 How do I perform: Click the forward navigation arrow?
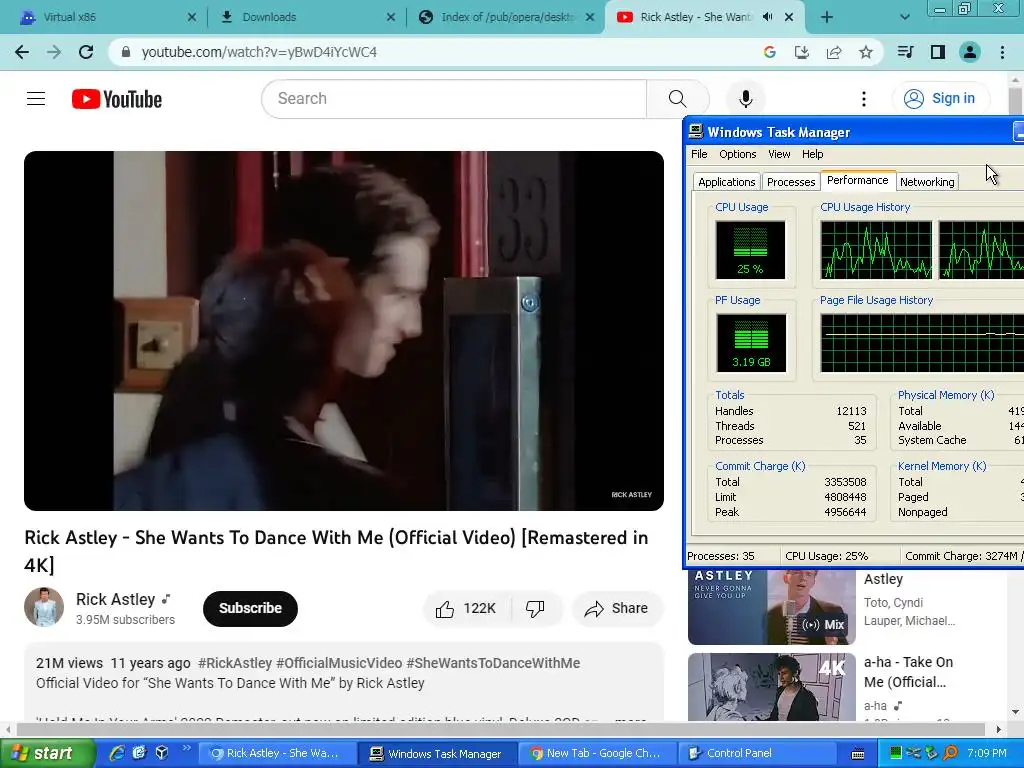54,52
